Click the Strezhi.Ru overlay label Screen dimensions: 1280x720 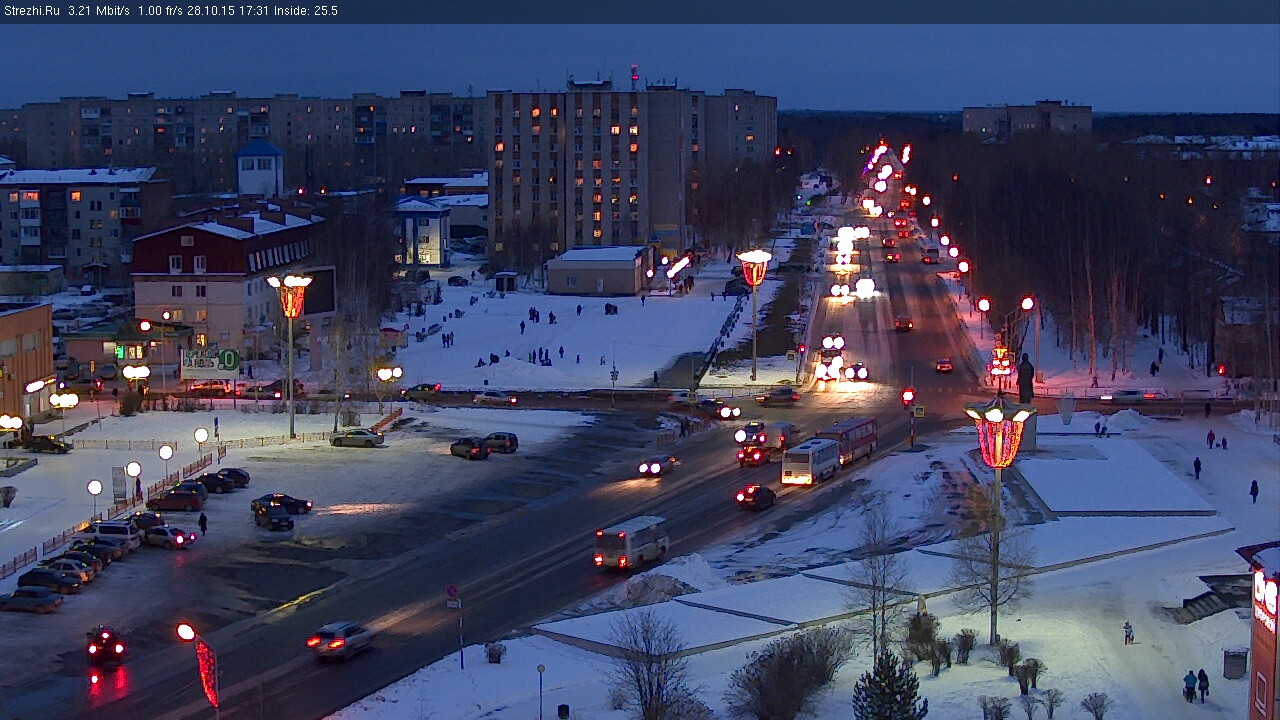pos(32,11)
